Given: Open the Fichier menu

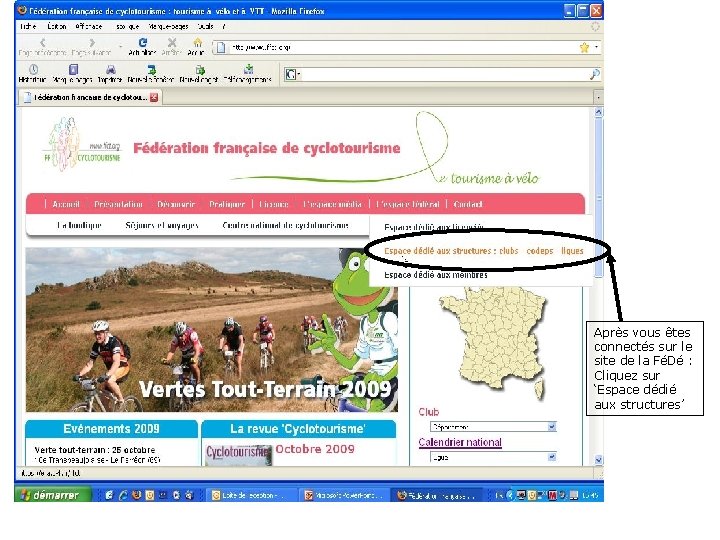Looking at the screenshot, I should point(28,26).
